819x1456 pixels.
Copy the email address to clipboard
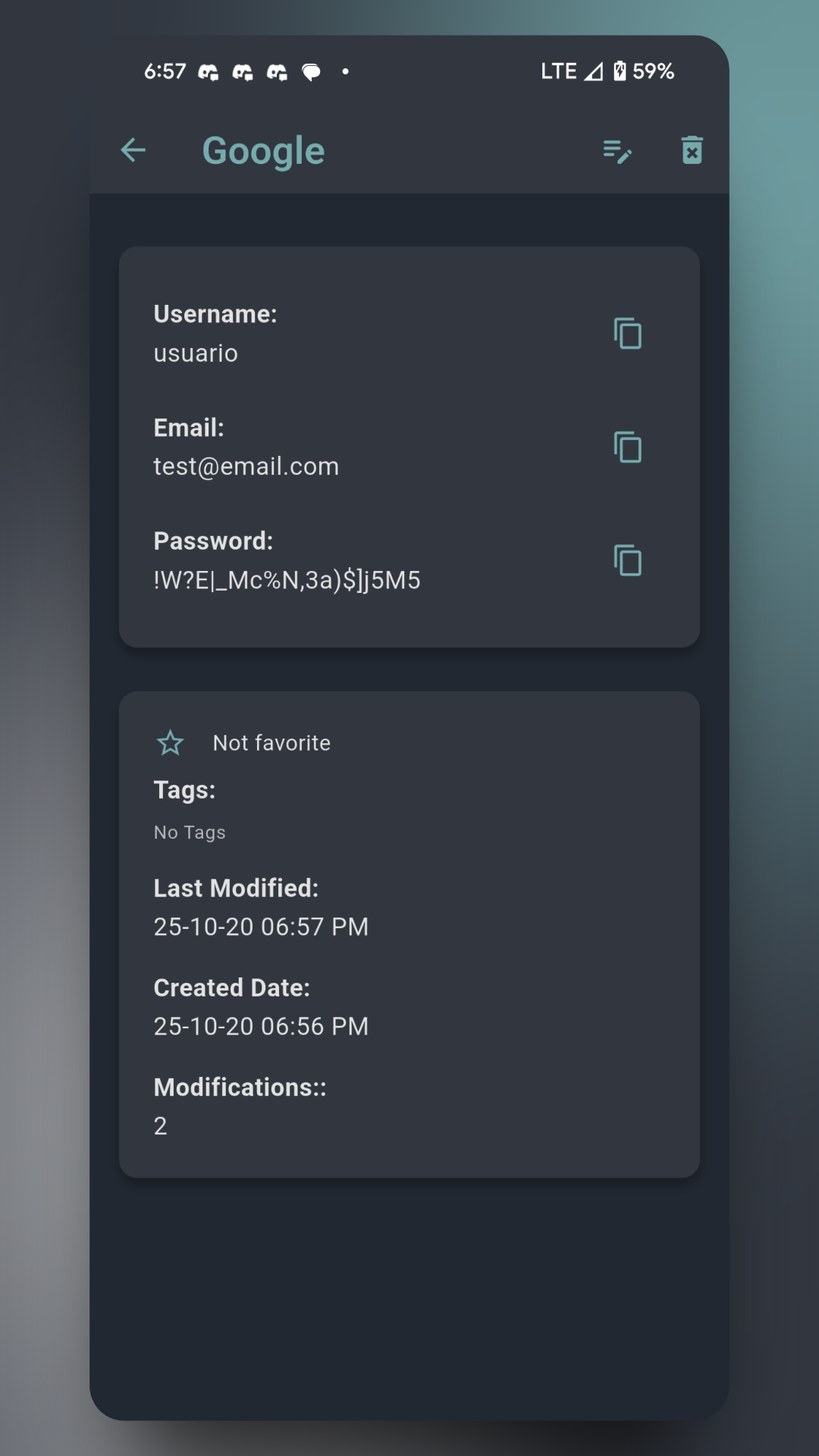point(628,447)
